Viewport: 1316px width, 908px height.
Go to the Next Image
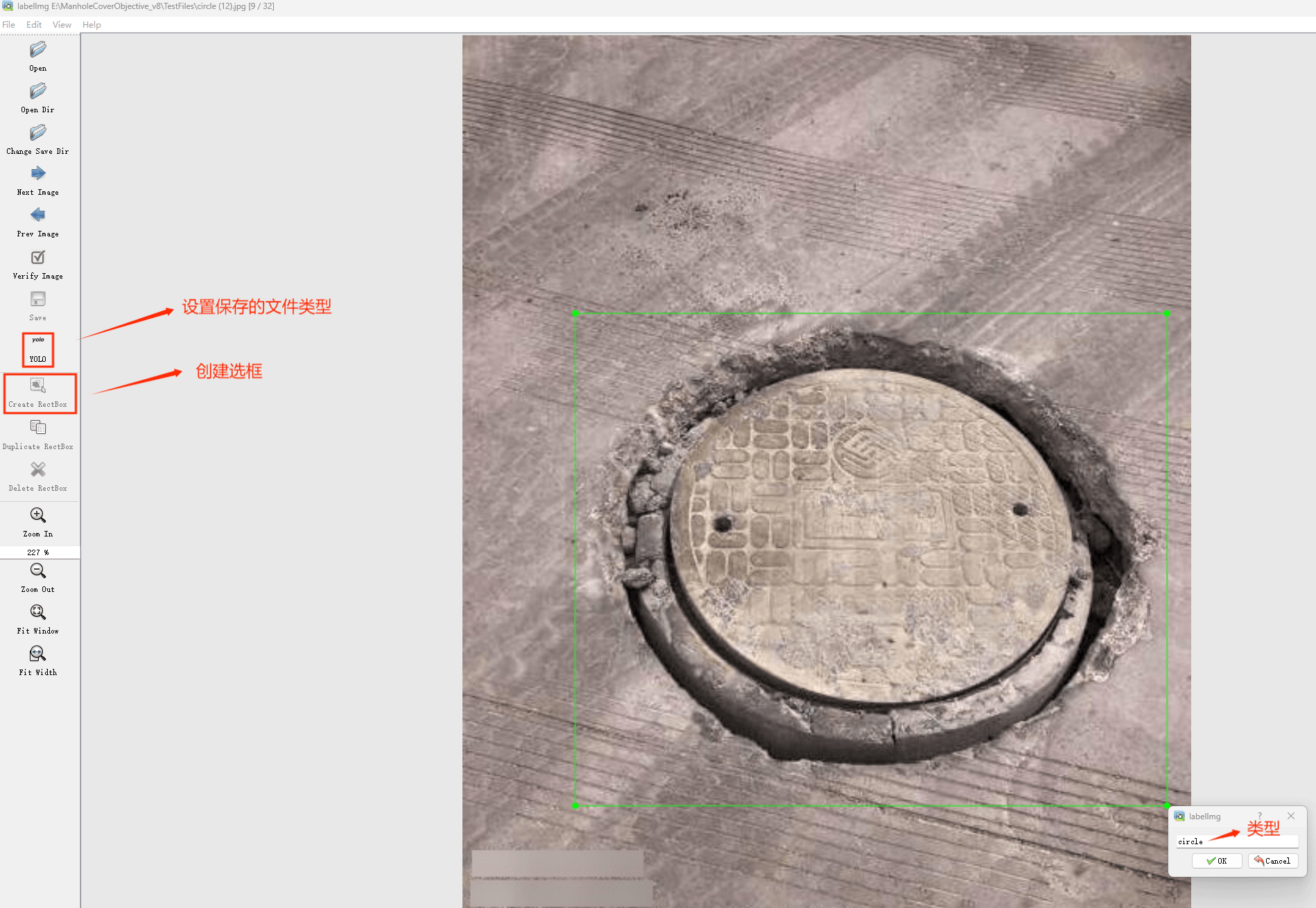coord(38,174)
